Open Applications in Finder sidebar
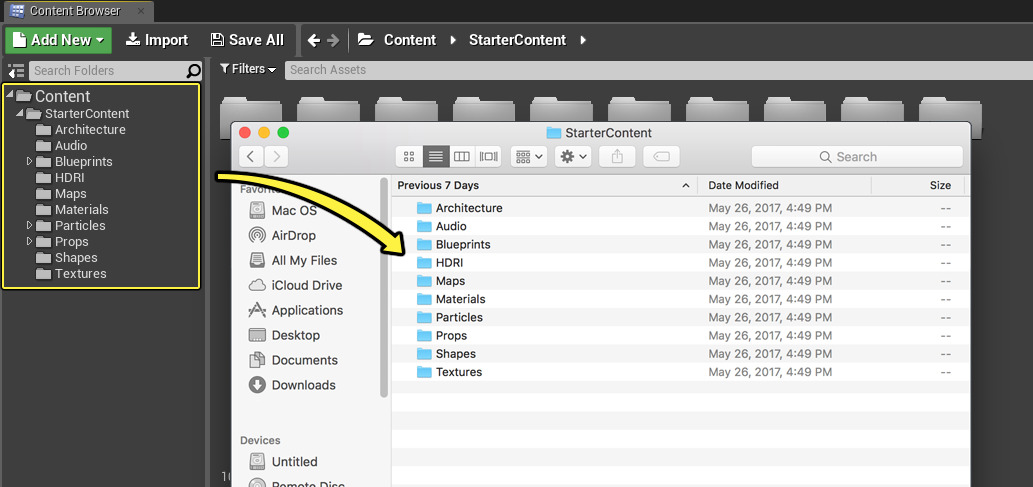Screen dimensions: 1033x487 (307, 310)
